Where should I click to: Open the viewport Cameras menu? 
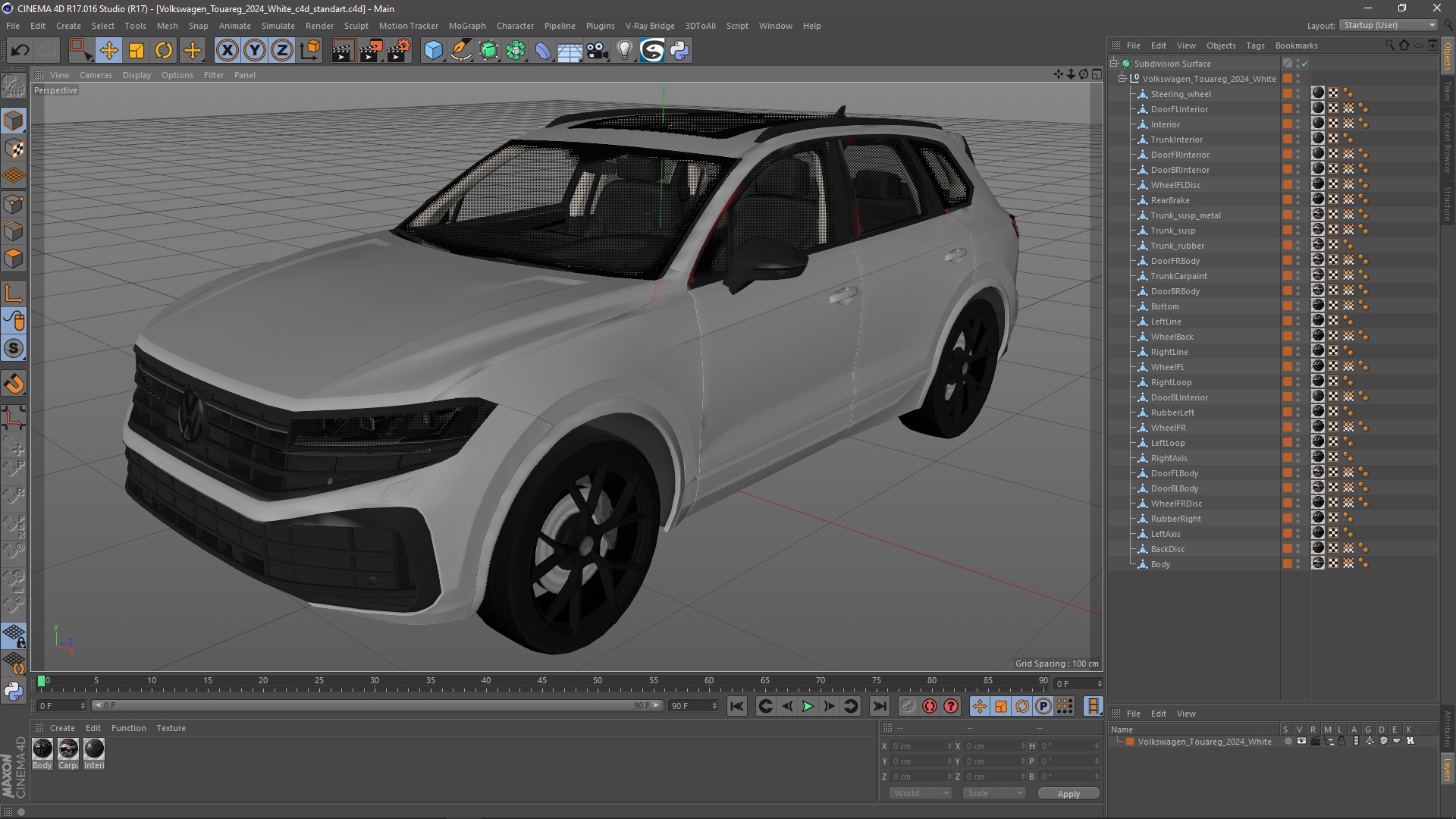[96, 75]
